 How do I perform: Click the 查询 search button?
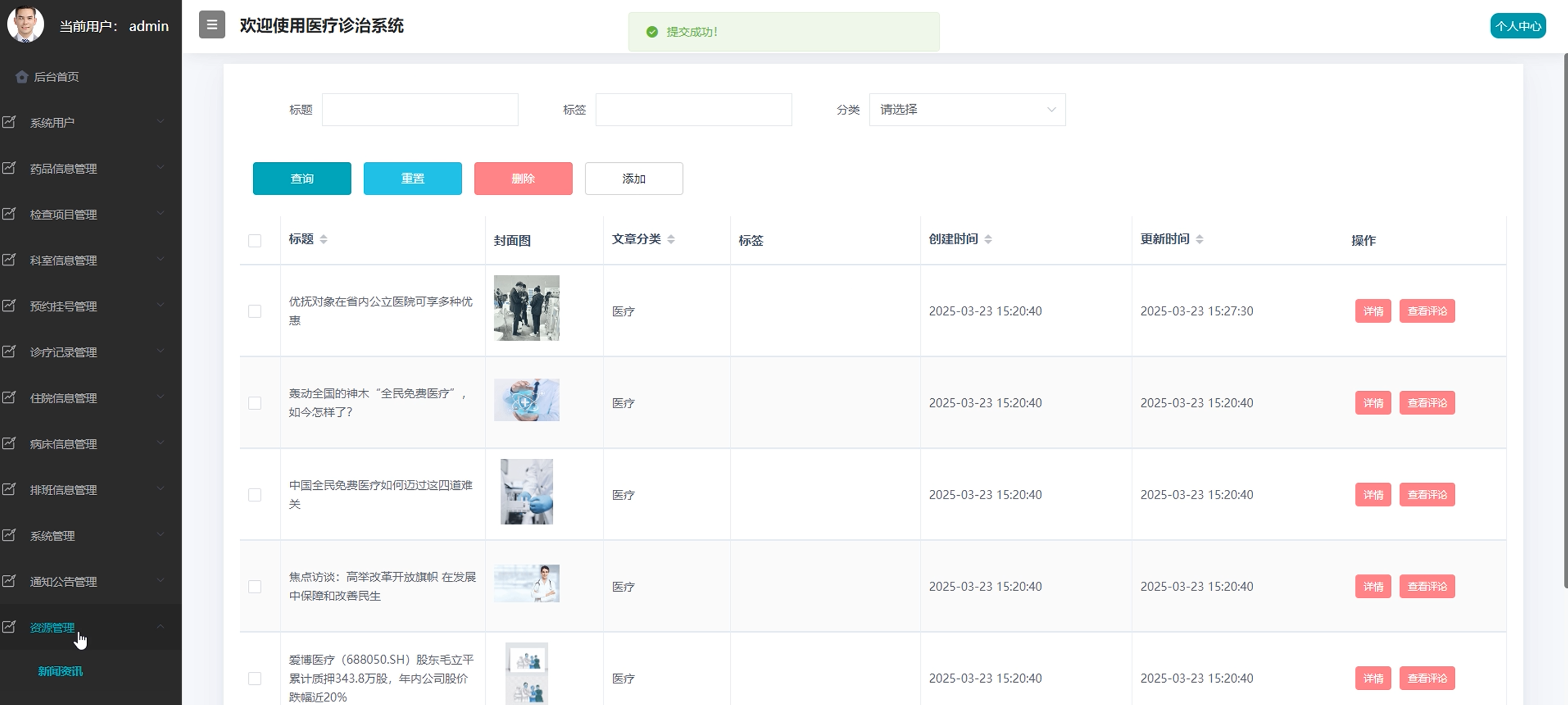302,178
